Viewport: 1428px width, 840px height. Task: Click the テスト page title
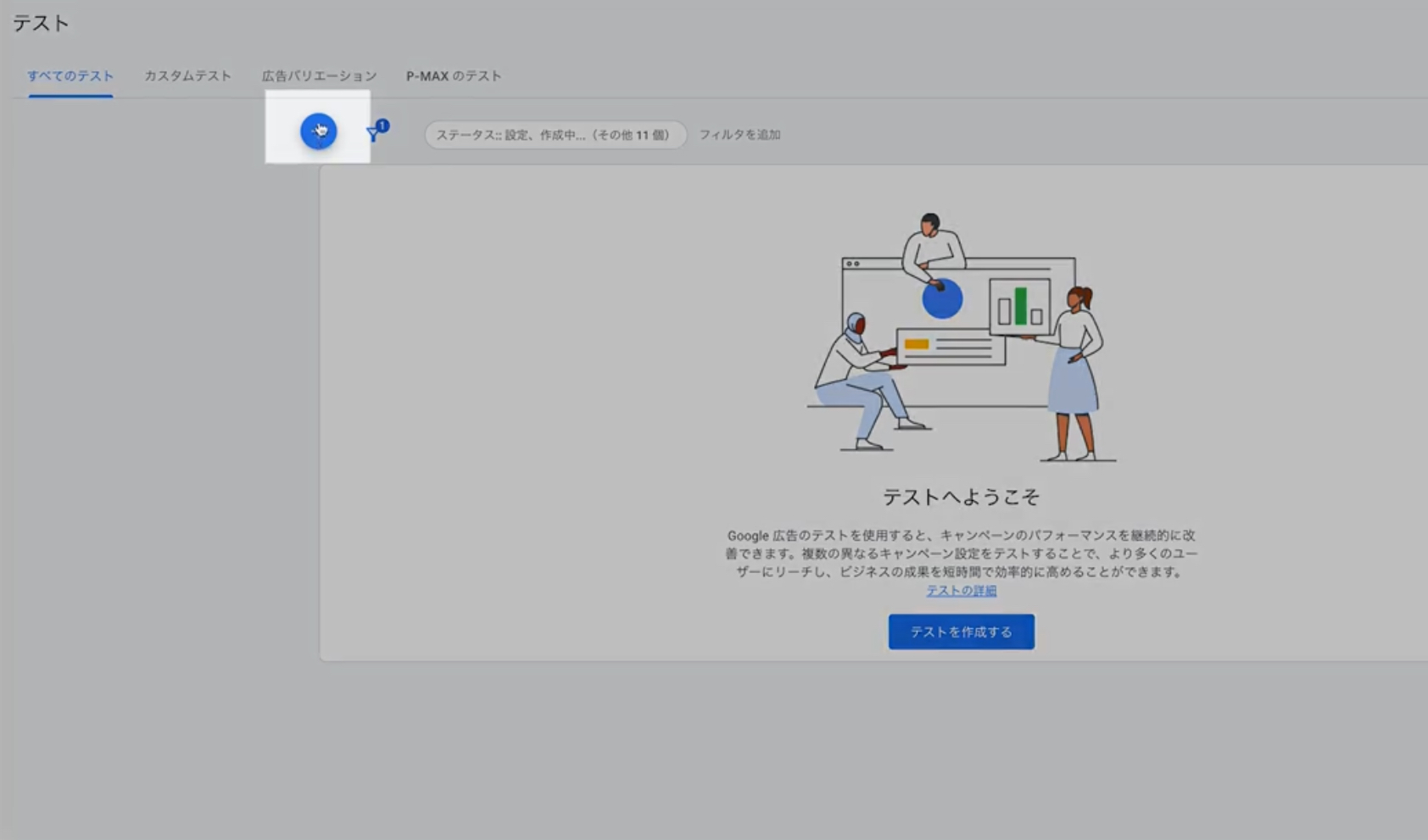41,24
